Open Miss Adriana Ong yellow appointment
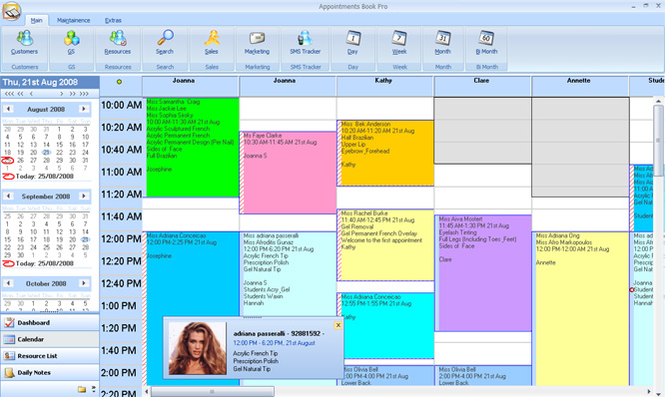Viewport: 665px width, 397px height. 581,308
